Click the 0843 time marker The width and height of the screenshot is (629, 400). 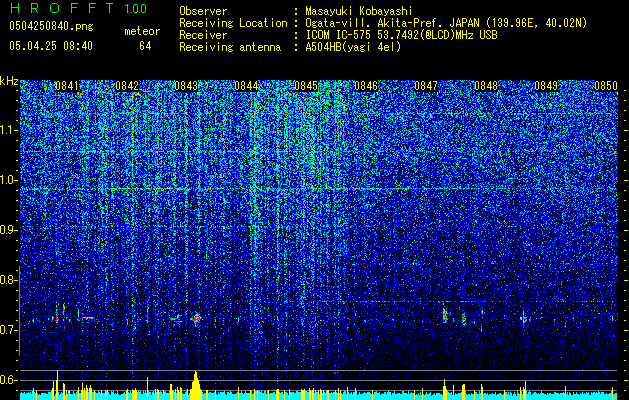point(186,86)
